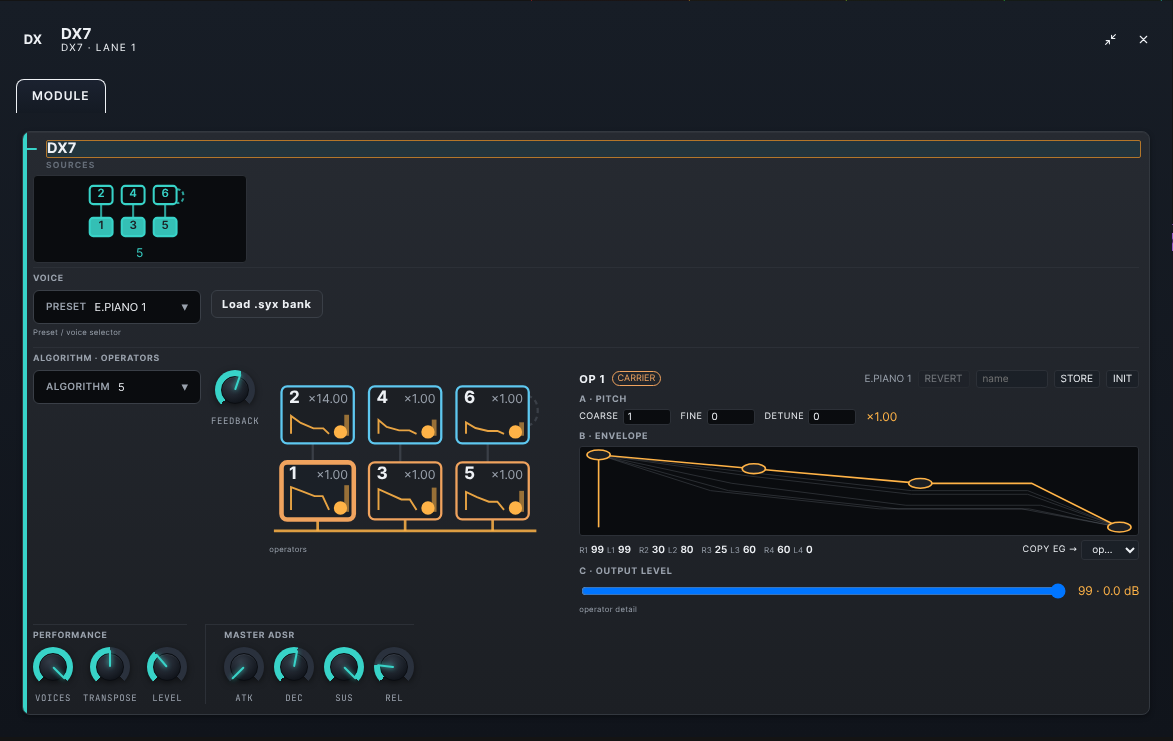1173x741 pixels.
Task: Click the orange ×1.00 pitch ratio readout
Action: (881, 417)
